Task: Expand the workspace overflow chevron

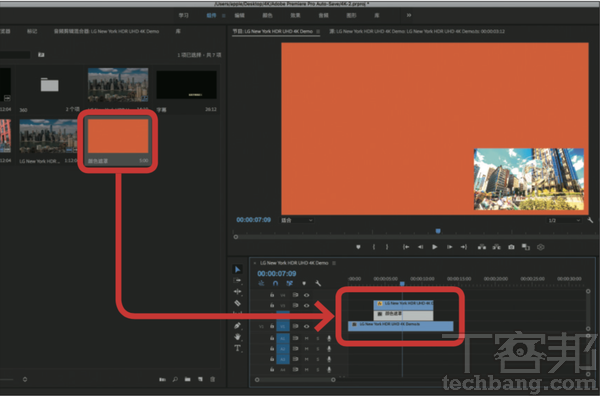Action: coord(409,15)
